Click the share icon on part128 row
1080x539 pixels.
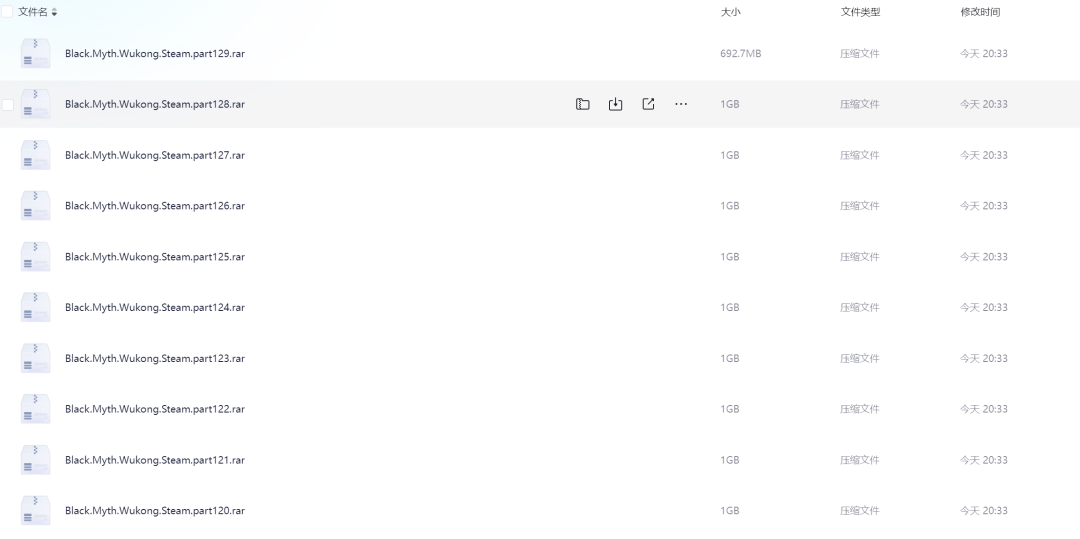coord(648,104)
